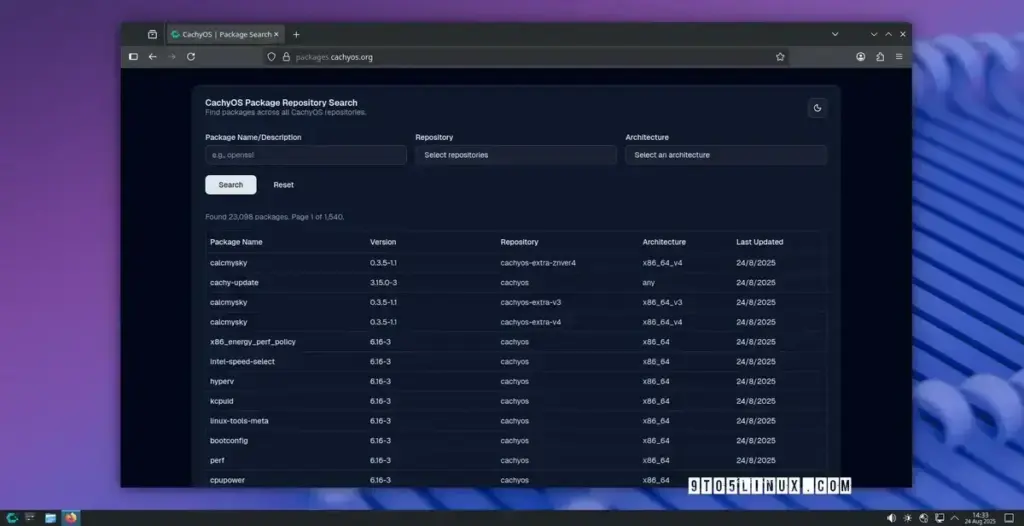Click the packages.cachyos.org address bar
Image resolution: width=1024 pixels, height=526 pixels.
click(526, 57)
